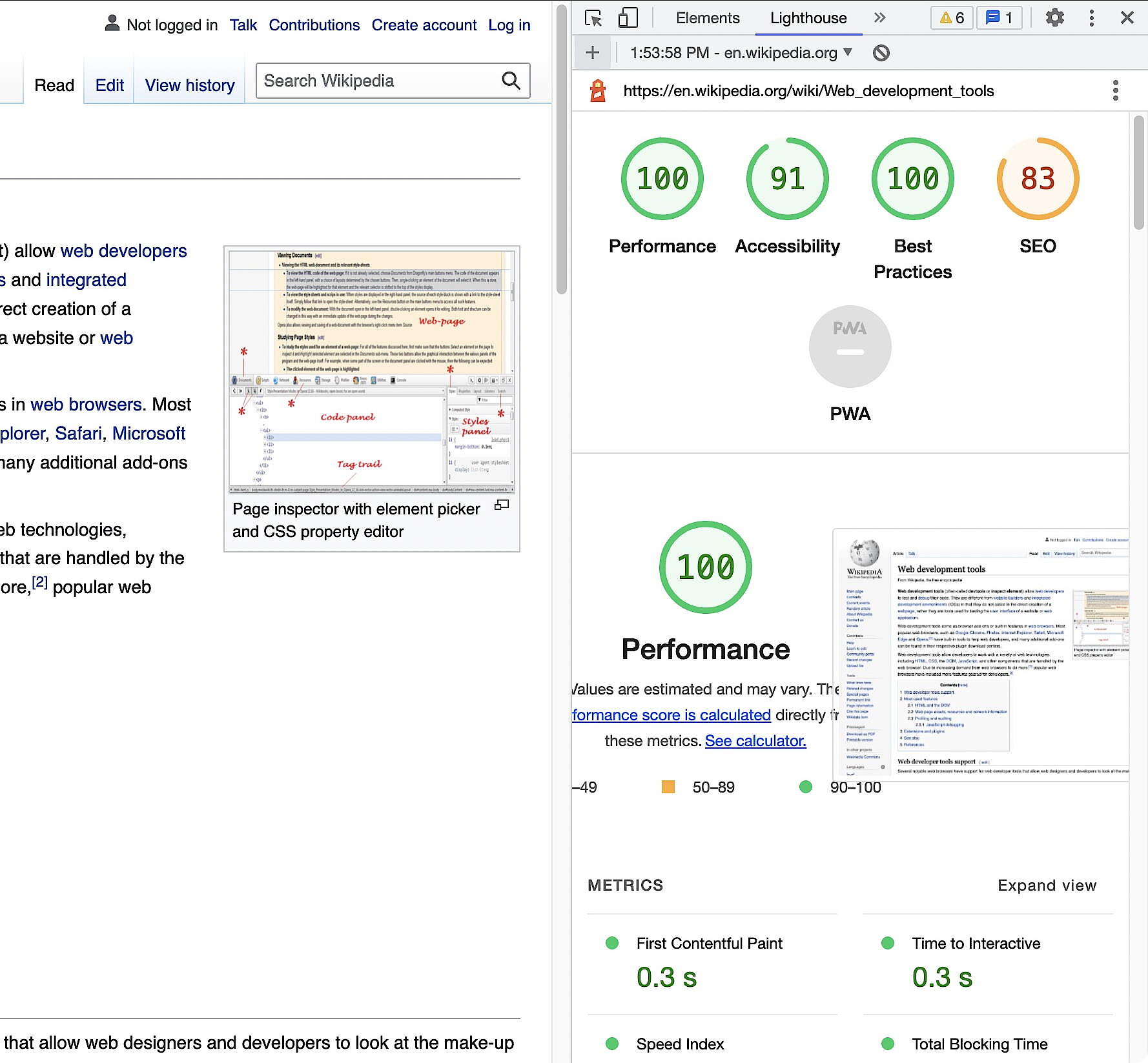Open the 1:53:58 PM report dropdown
The height and width of the screenshot is (1063, 1148).
click(736, 52)
